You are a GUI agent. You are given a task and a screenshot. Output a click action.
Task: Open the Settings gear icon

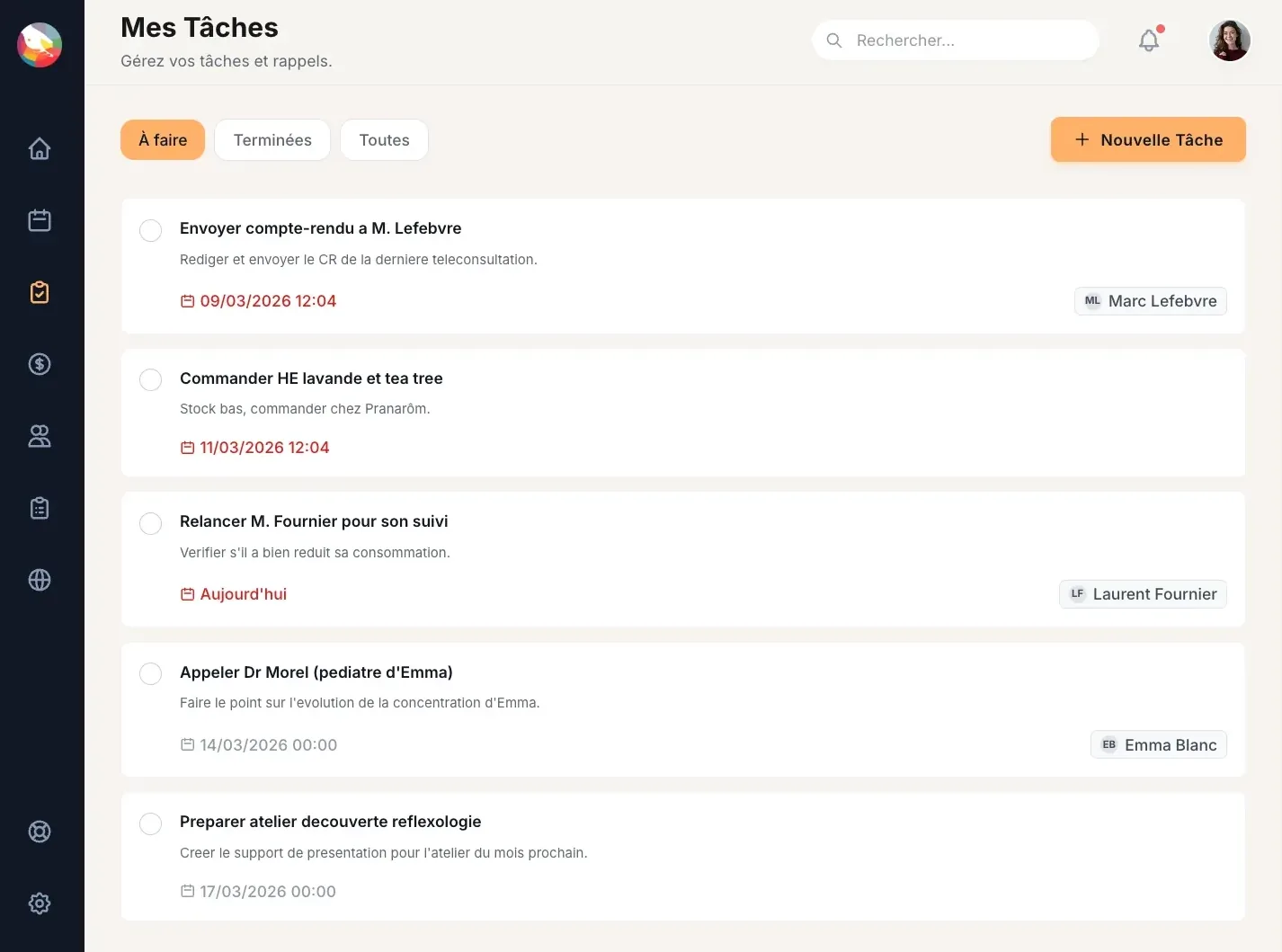(40, 903)
